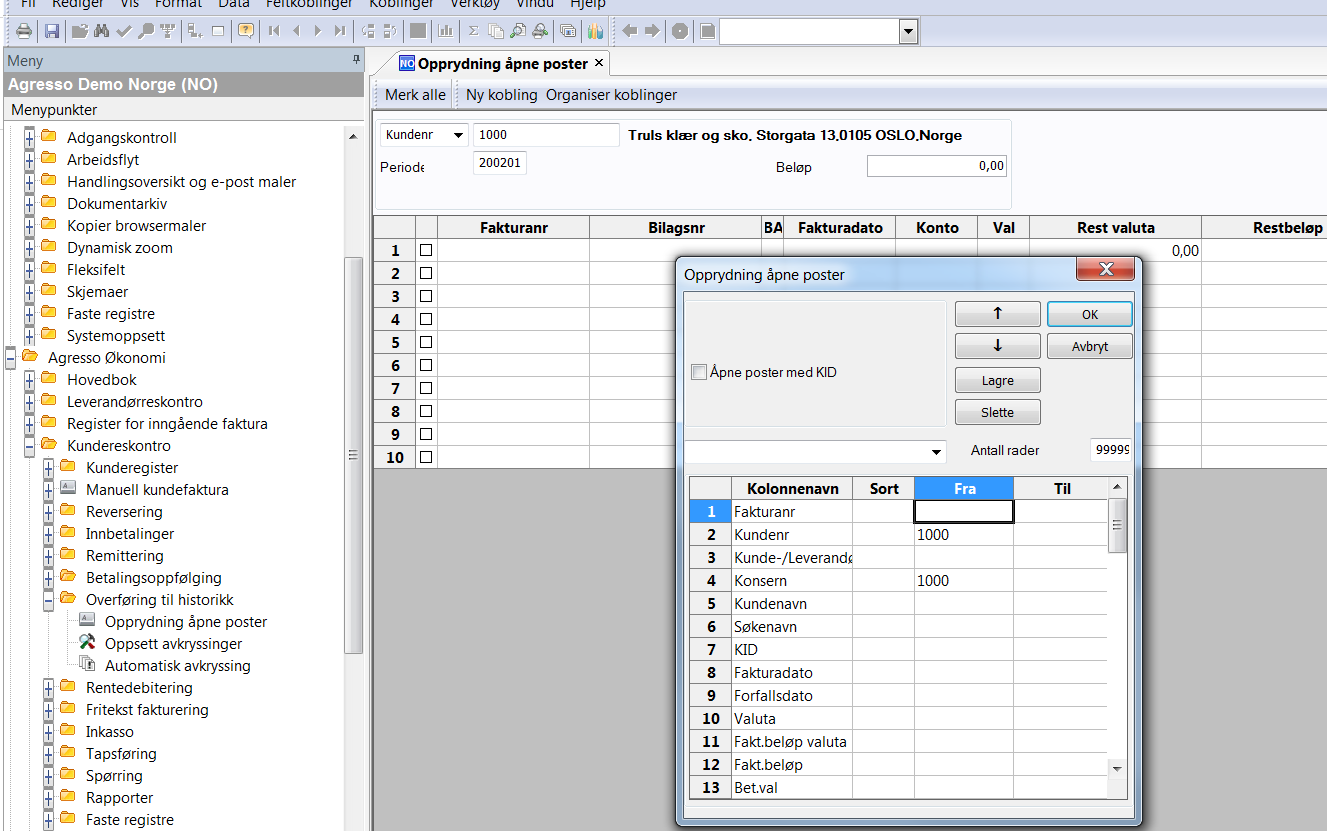The height and width of the screenshot is (831, 1327).
Task: Click the move up arrow button
Action: (x=998, y=314)
